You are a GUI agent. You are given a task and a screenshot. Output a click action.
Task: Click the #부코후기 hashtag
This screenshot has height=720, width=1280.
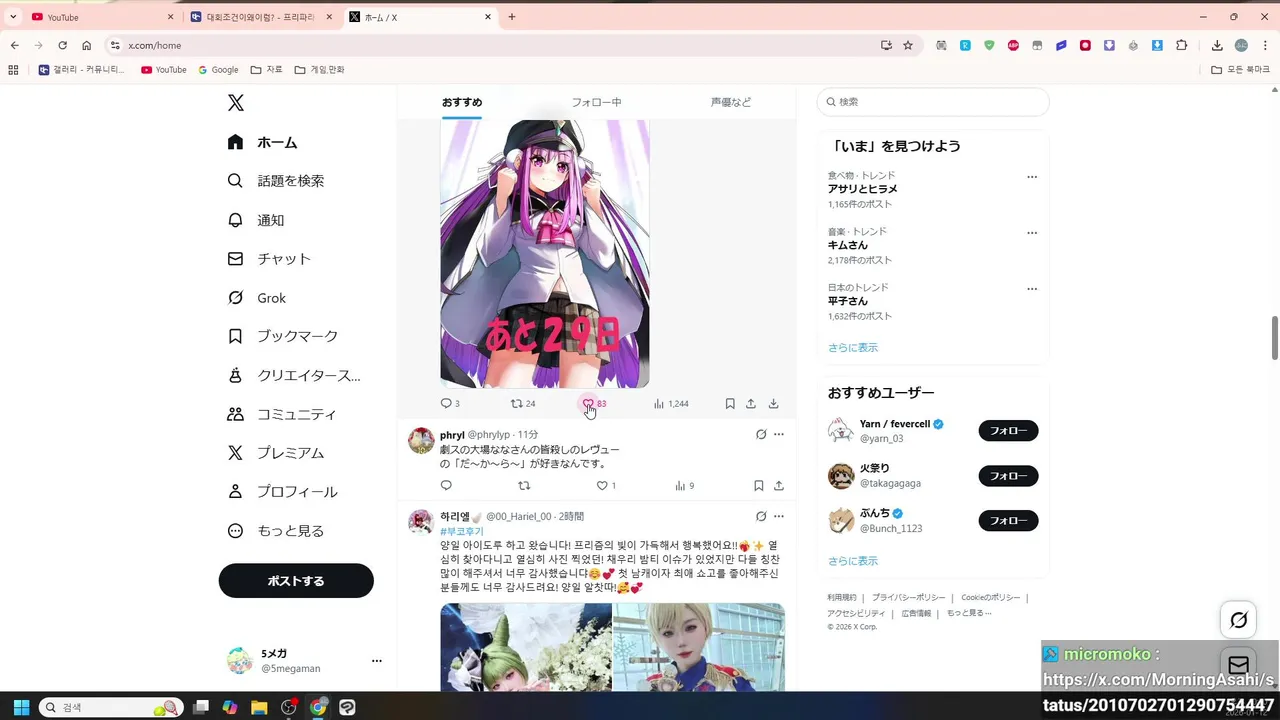(x=462, y=531)
